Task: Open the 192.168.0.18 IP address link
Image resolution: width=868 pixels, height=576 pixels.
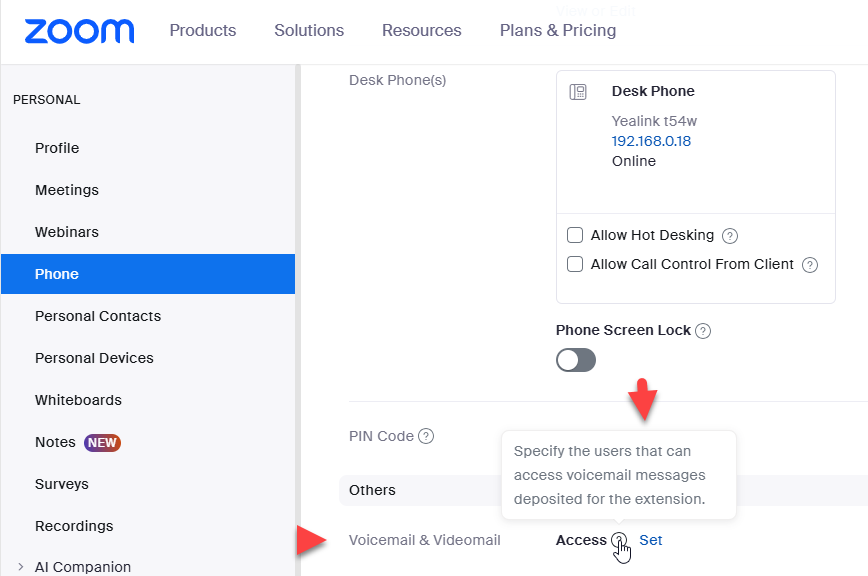Action: [x=651, y=141]
